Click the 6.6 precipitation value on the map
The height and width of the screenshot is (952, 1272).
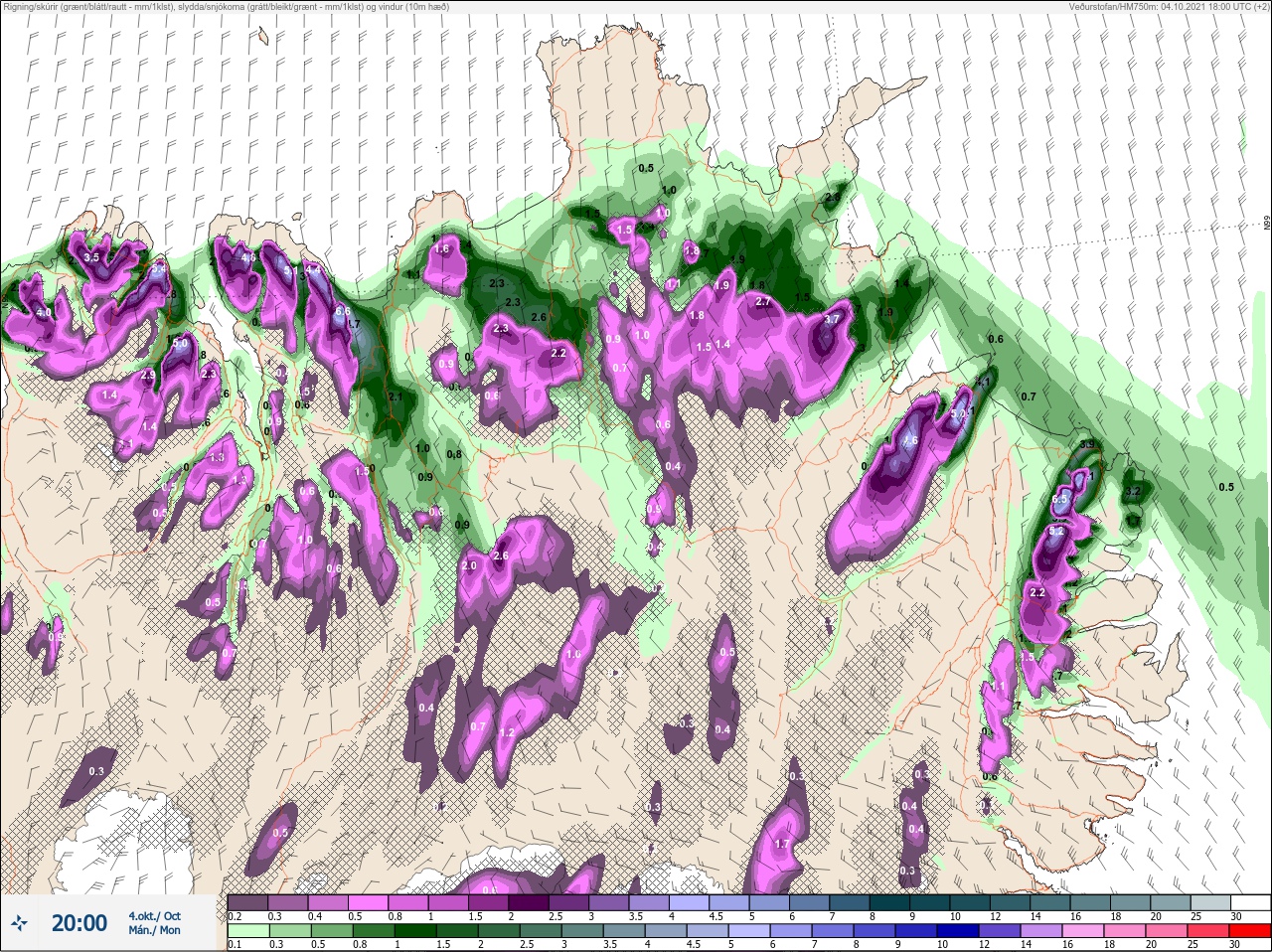343,311
